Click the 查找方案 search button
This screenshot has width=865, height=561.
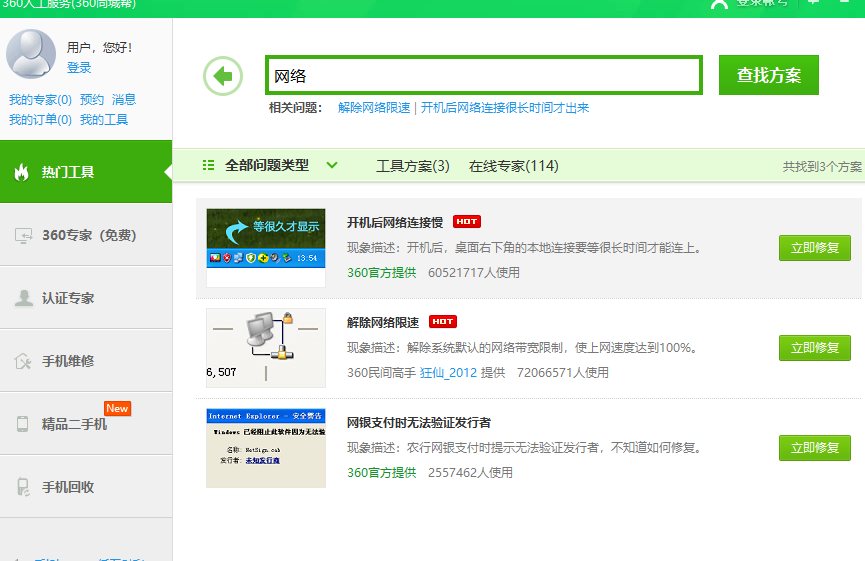(x=768, y=75)
